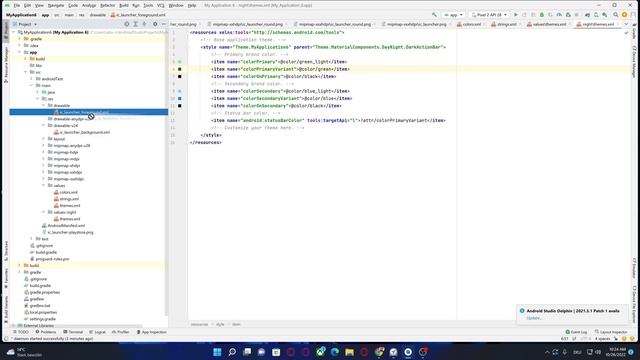The width and height of the screenshot is (640, 360).
Task: Open the Logcat tool window
Action: coord(98,332)
